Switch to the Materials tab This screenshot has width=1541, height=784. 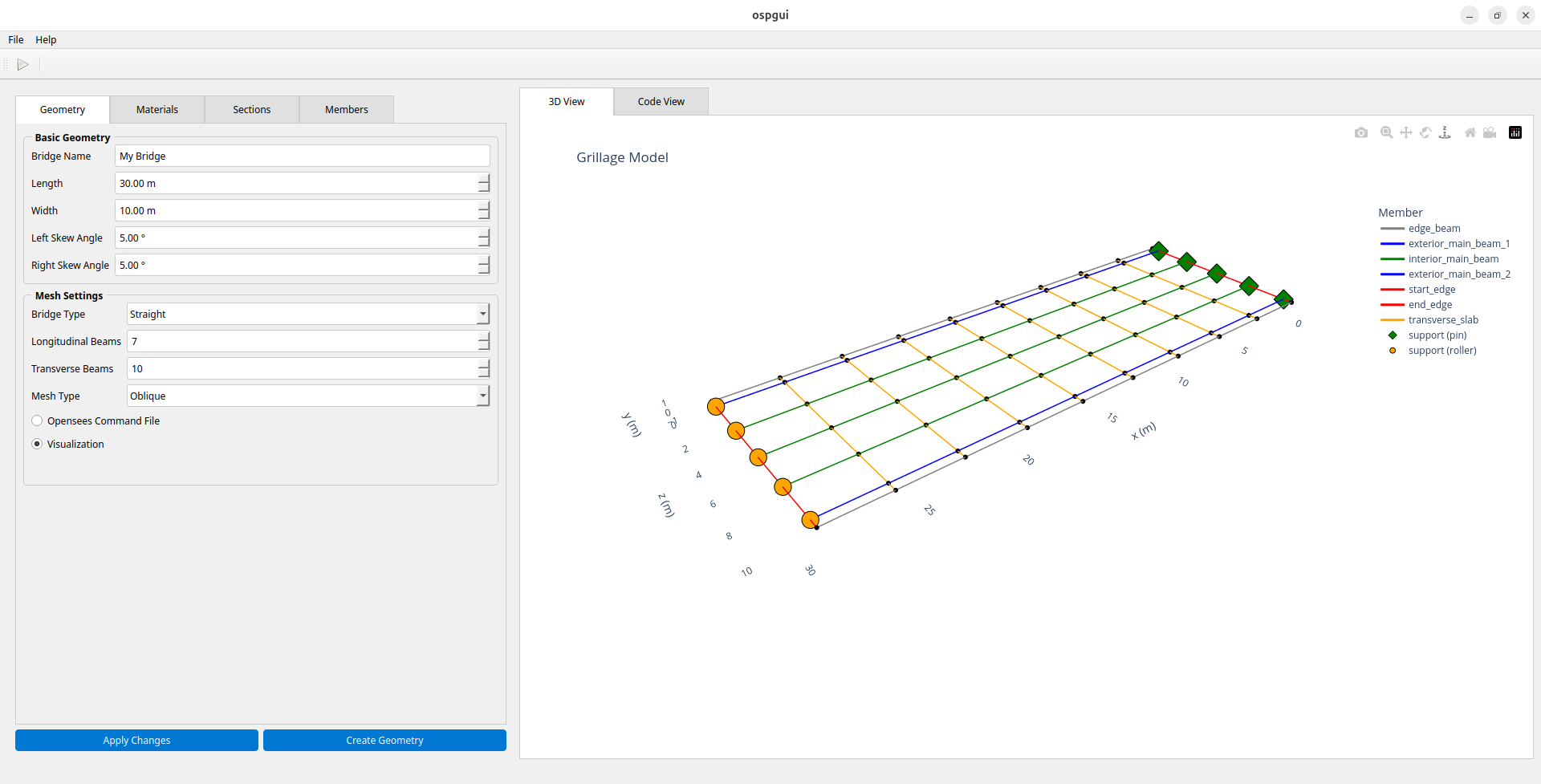(x=157, y=110)
